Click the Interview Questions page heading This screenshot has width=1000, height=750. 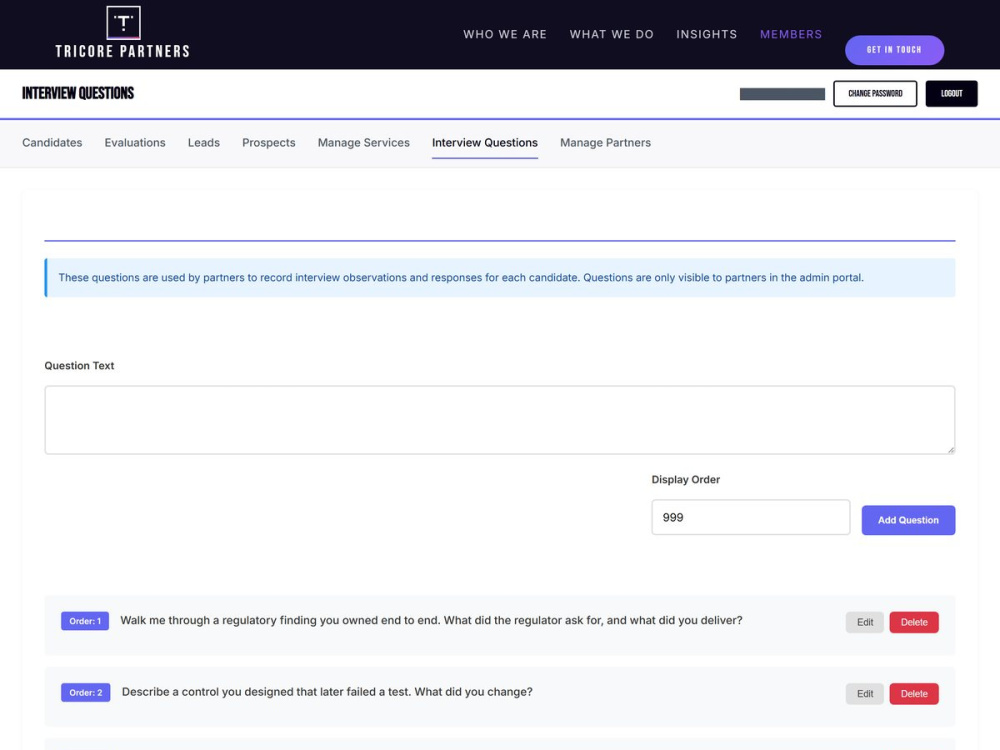pyautogui.click(x=78, y=93)
